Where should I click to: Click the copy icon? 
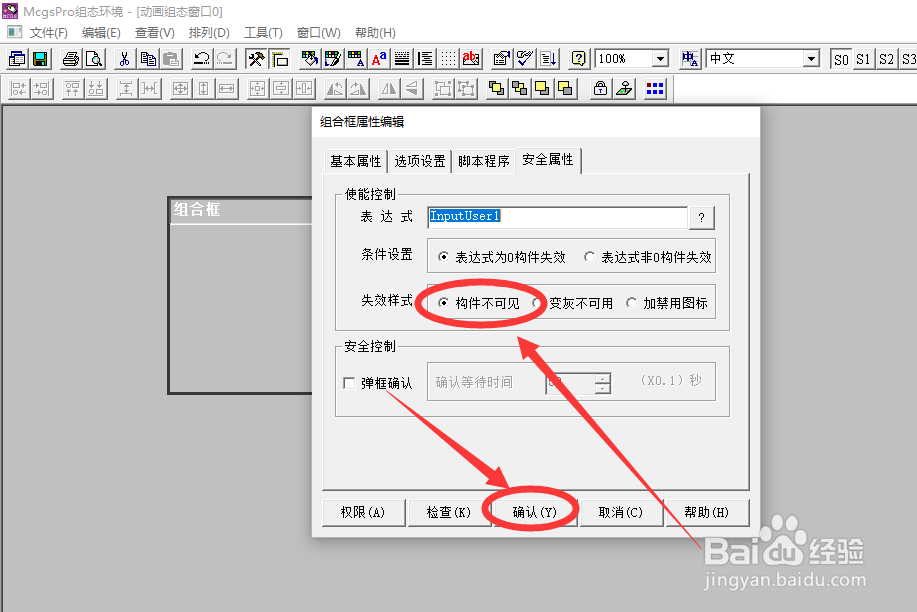(148, 59)
